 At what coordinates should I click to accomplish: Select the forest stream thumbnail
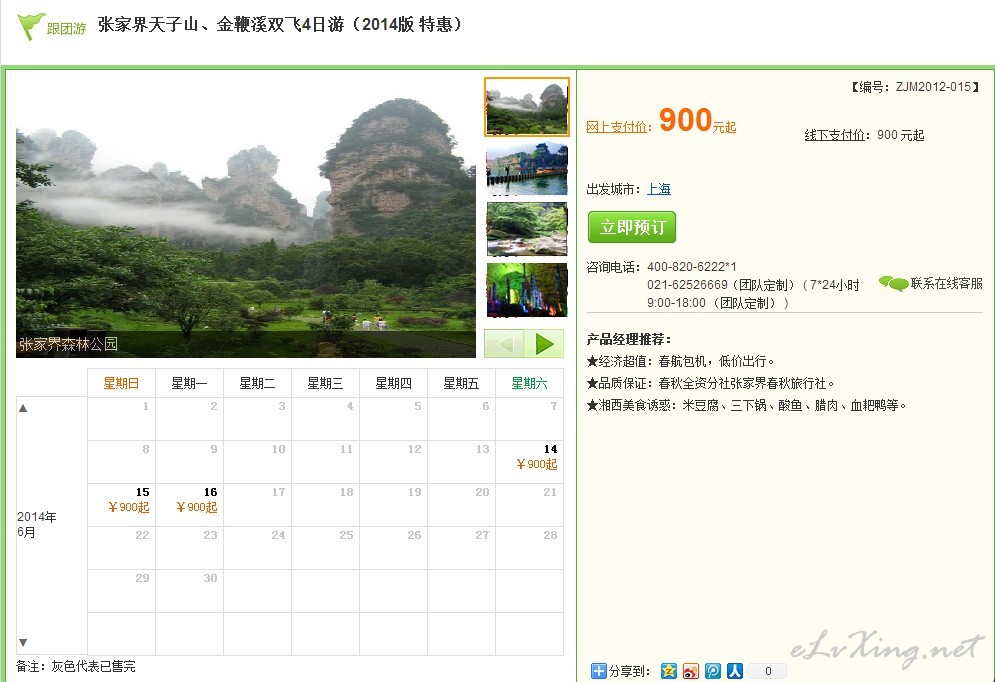pyautogui.click(x=527, y=229)
